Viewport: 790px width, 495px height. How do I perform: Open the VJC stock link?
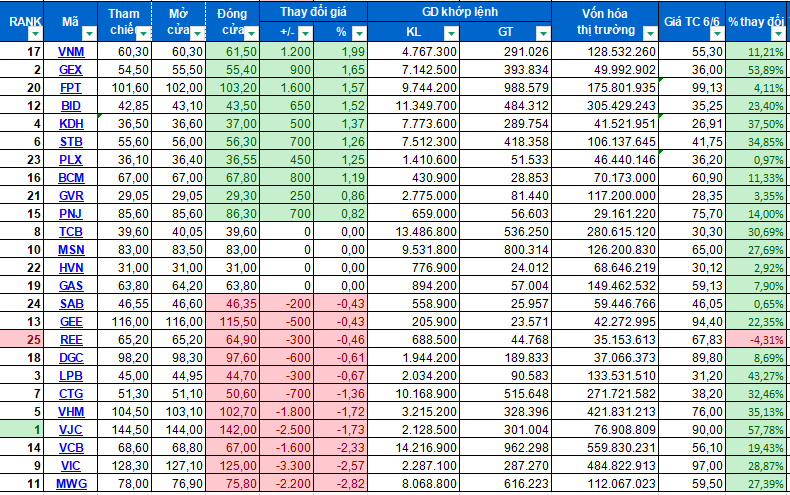coord(71,430)
